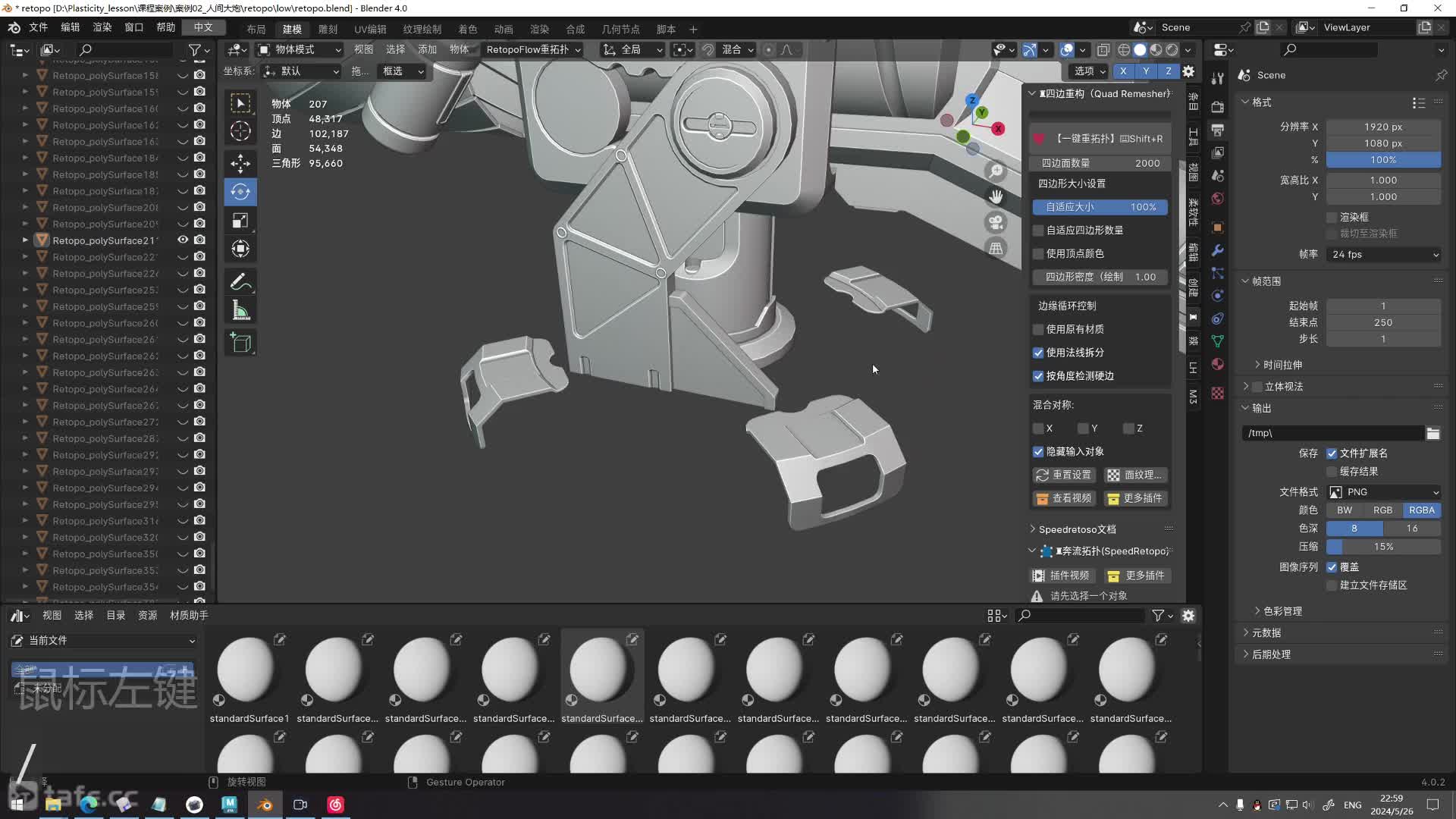Image resolution: width=1456 pixels, height=819 pixels.
Task: Open the Render properties tab
Action: click(1217, 107)
